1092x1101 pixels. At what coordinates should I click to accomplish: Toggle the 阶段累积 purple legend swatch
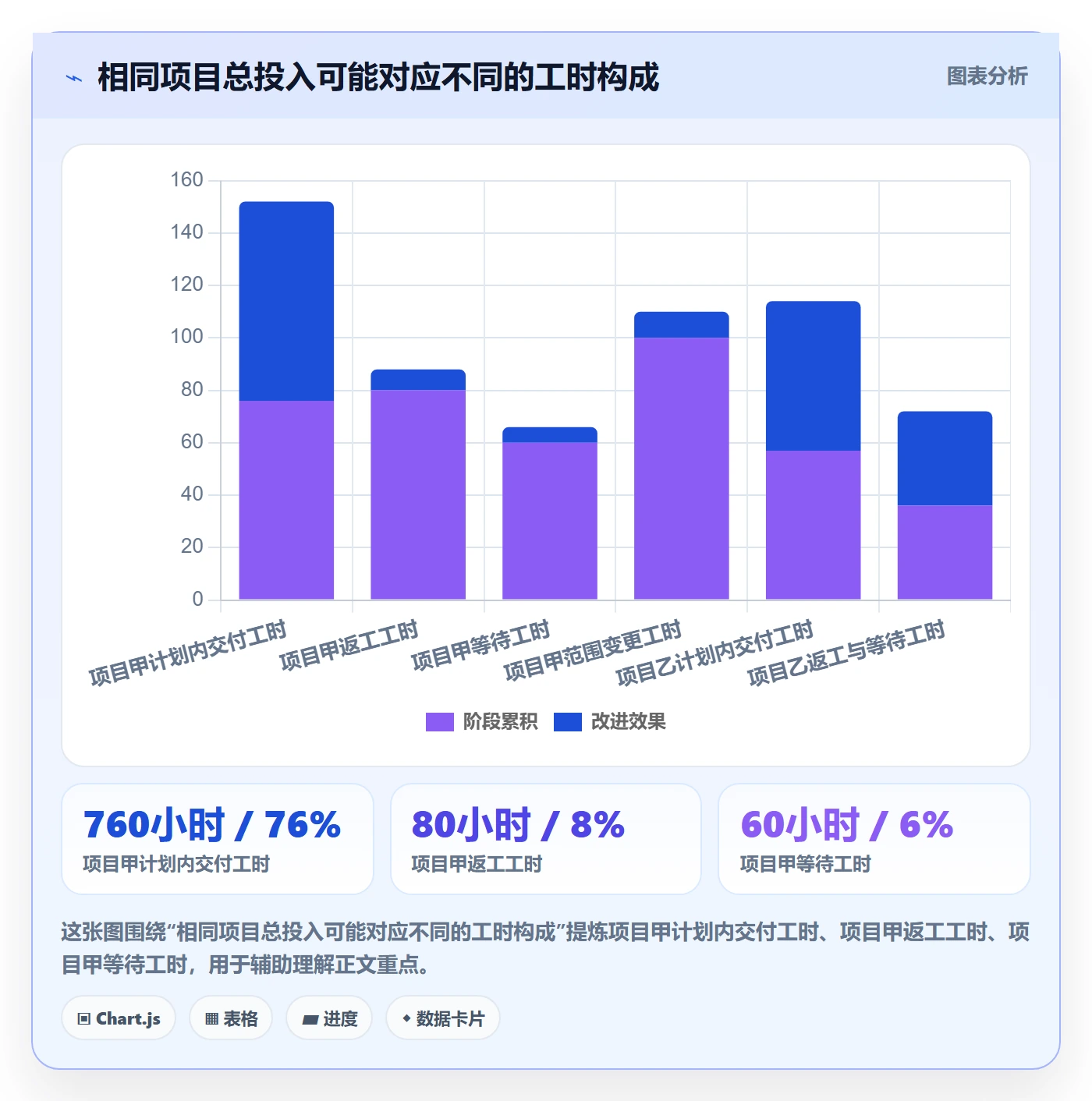439,722
